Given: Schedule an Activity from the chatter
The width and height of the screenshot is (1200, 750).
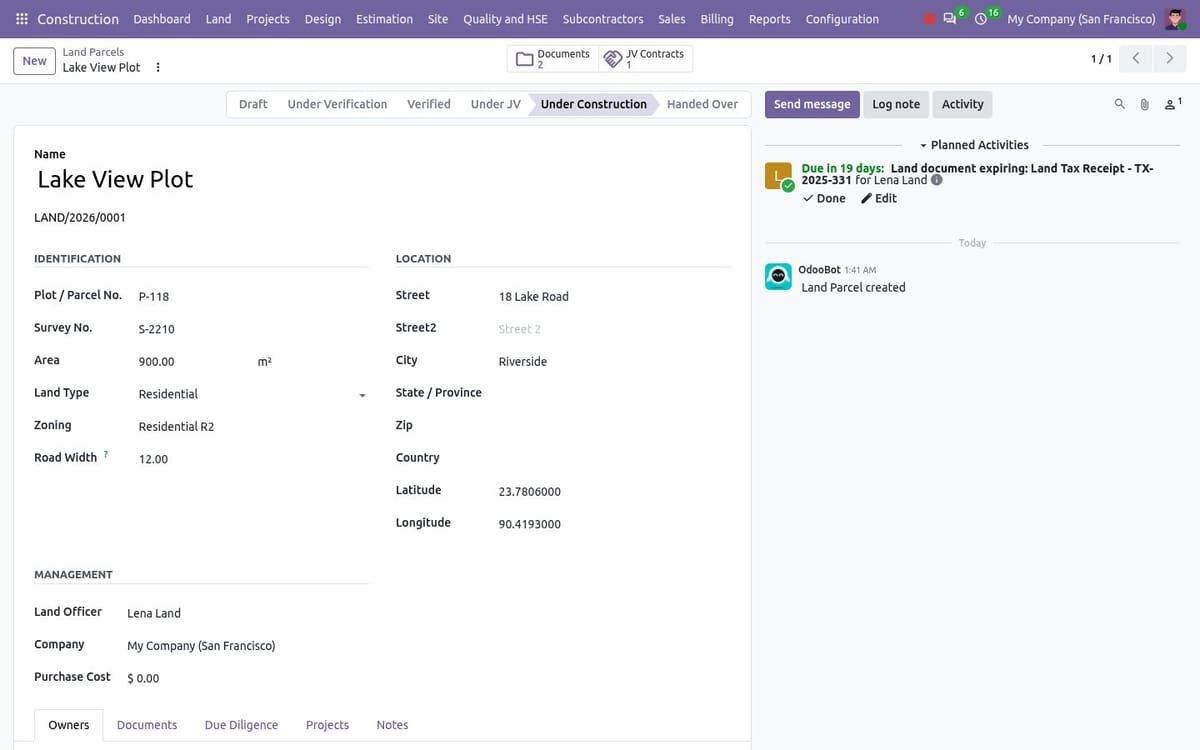Looking at the screenshot, I should point(963,104).
